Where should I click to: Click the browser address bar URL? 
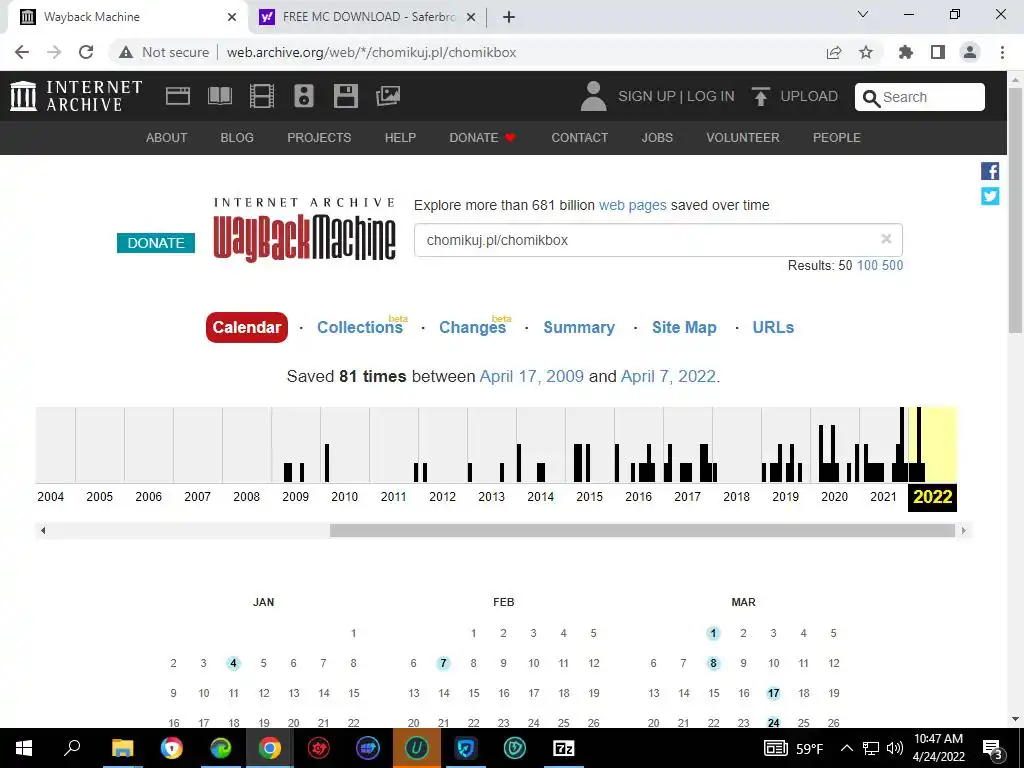372,52
